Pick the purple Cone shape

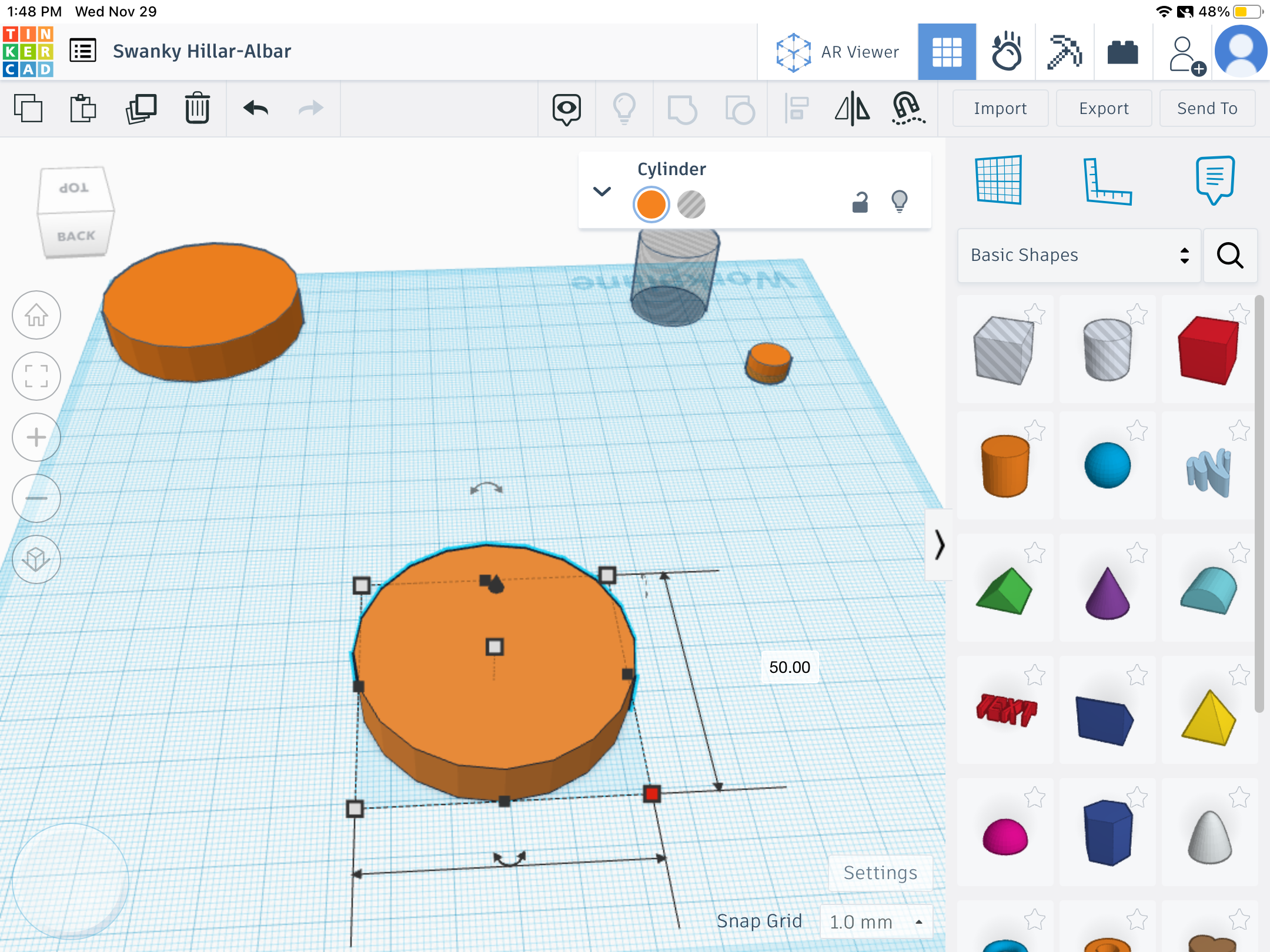point(1107,592)
